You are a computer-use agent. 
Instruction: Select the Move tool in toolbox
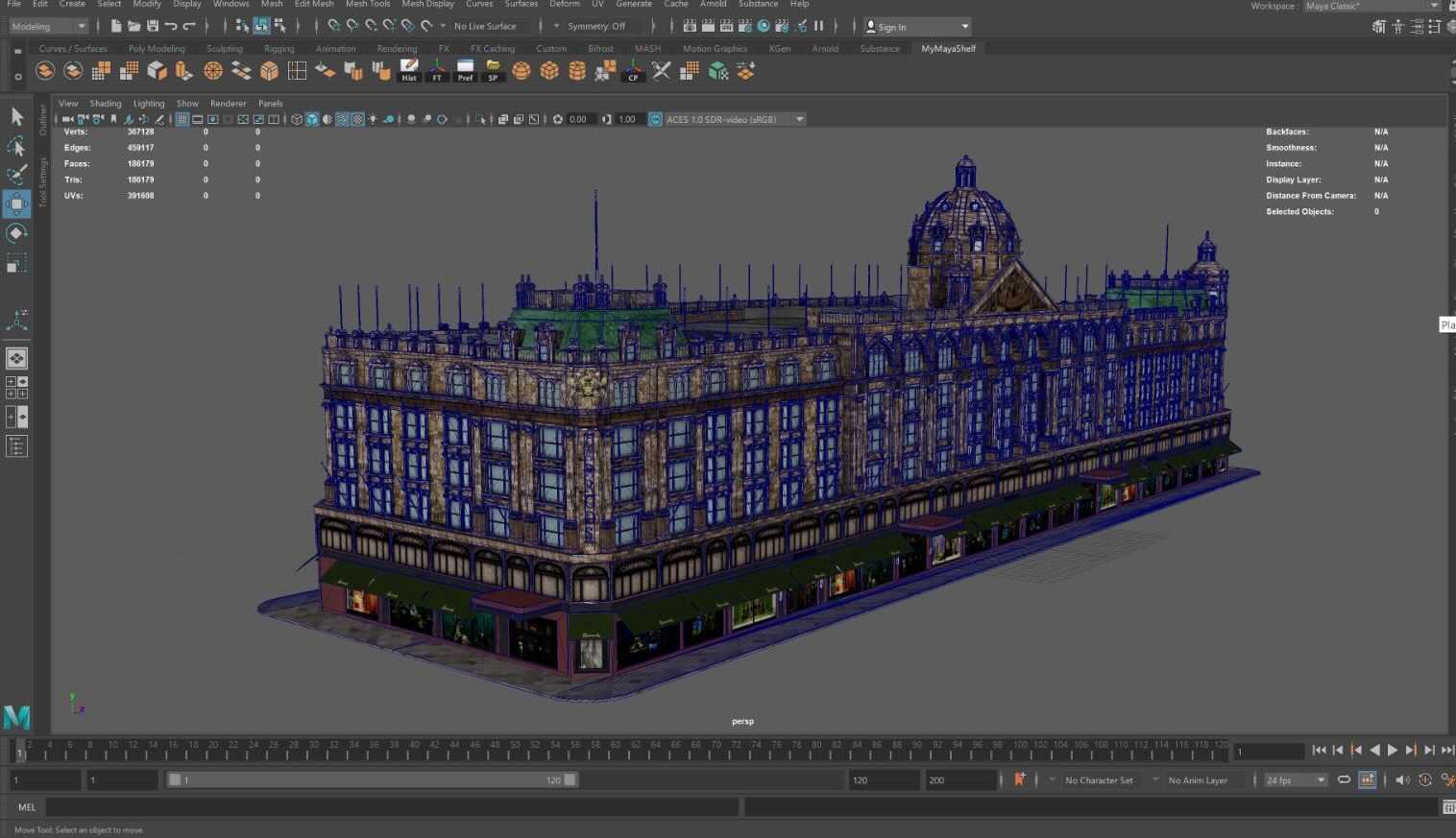coord(16,204)
